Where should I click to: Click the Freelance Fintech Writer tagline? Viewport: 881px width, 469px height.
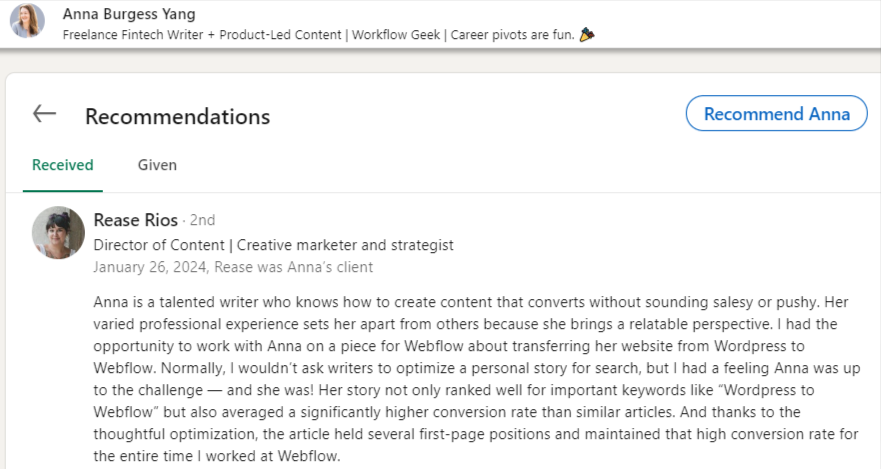pyautogui.click(x=133, y=35)
